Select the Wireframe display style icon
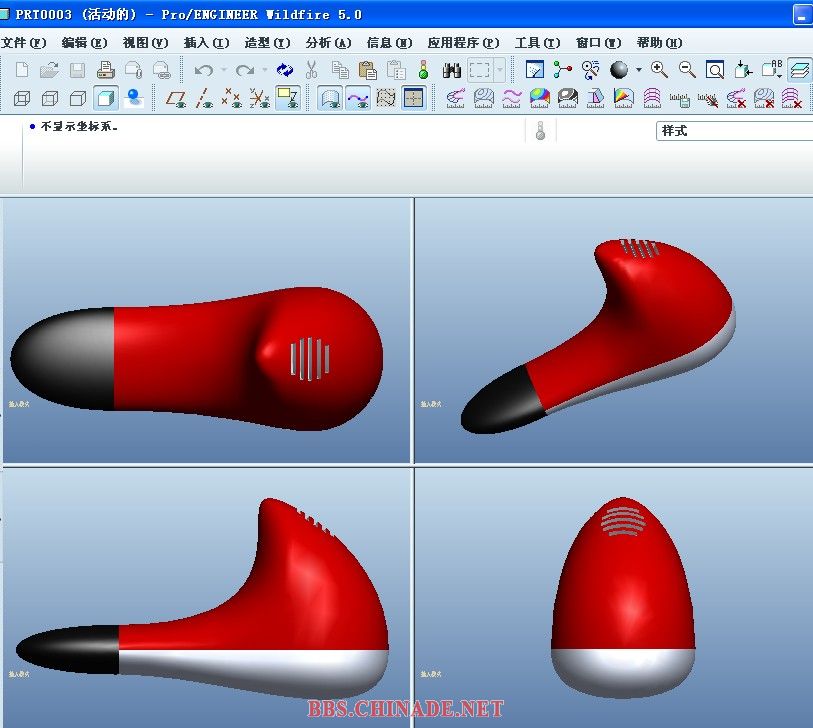Viewport: 813px width, 728px height. tap(21, 98)
